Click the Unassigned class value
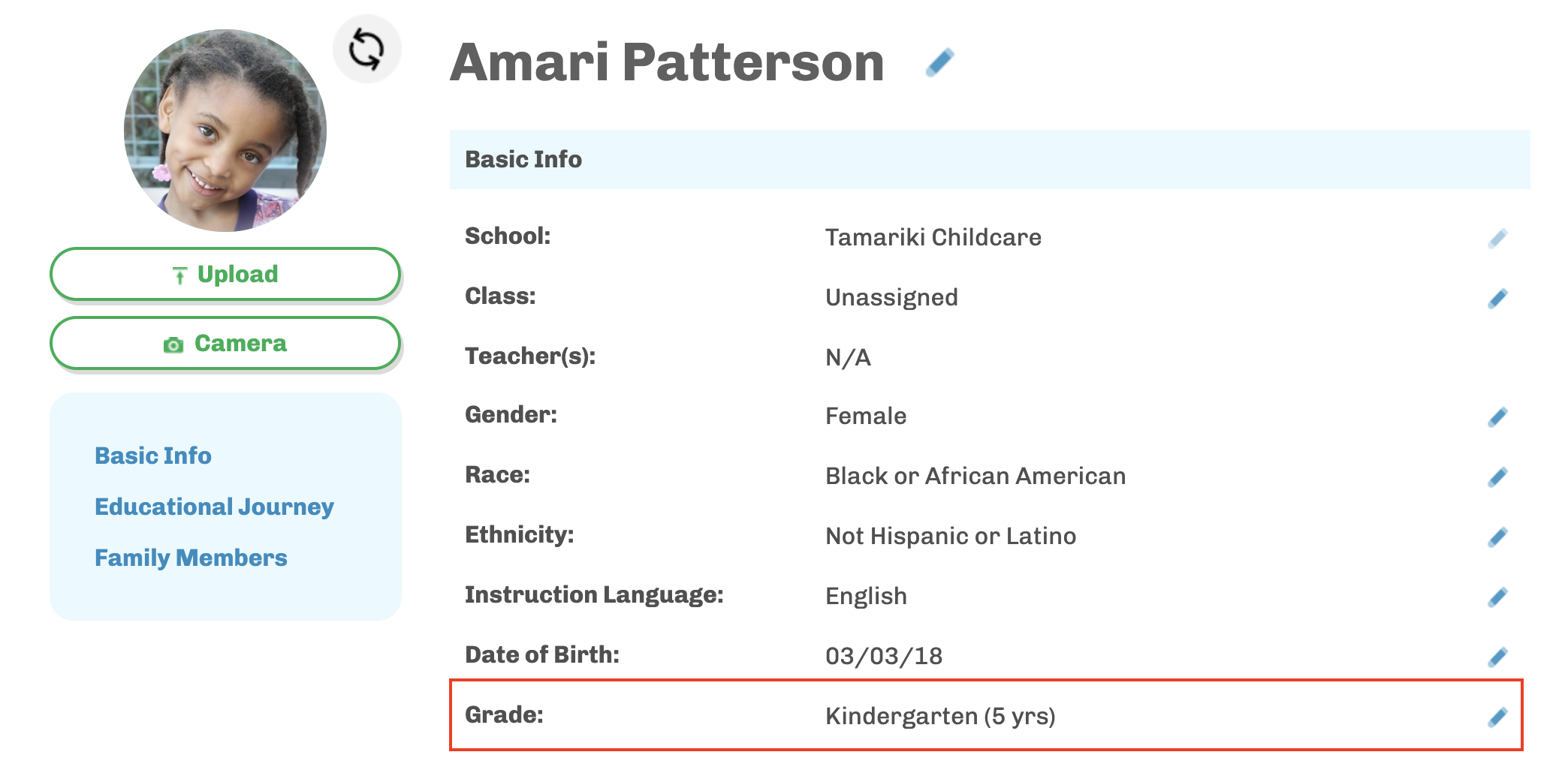The image size is (1568, 770). point(891,297)
